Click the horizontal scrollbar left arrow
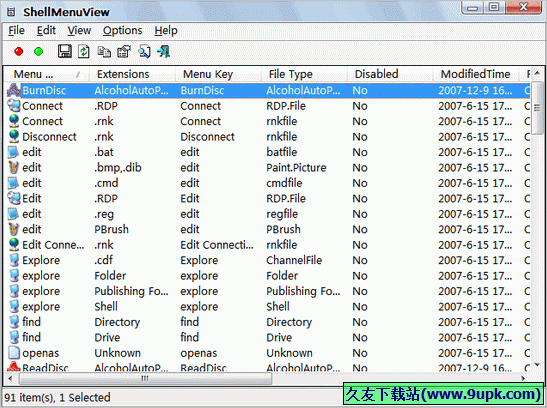547x408 pixels. point(10,378)
